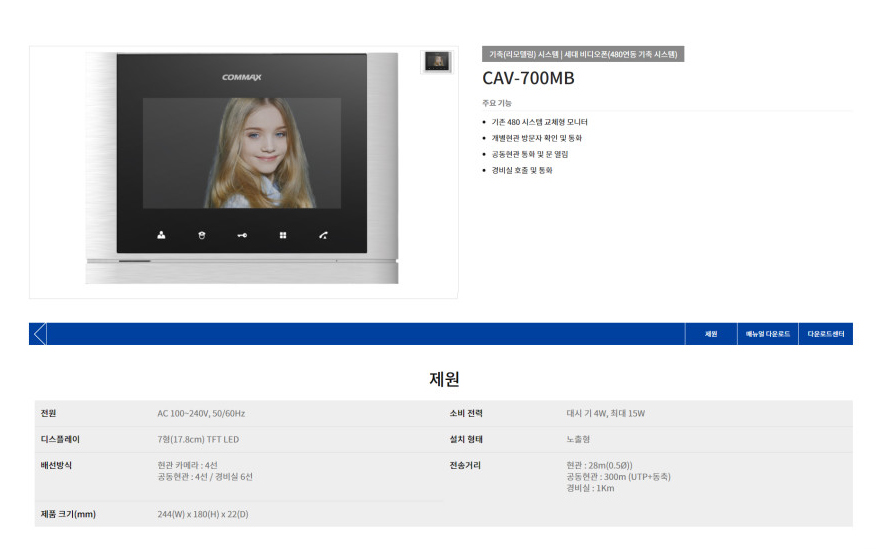Click 'AC 100~240V, 50/60Hz' value
The image size is (876, 549).
[x=201, y=413]
